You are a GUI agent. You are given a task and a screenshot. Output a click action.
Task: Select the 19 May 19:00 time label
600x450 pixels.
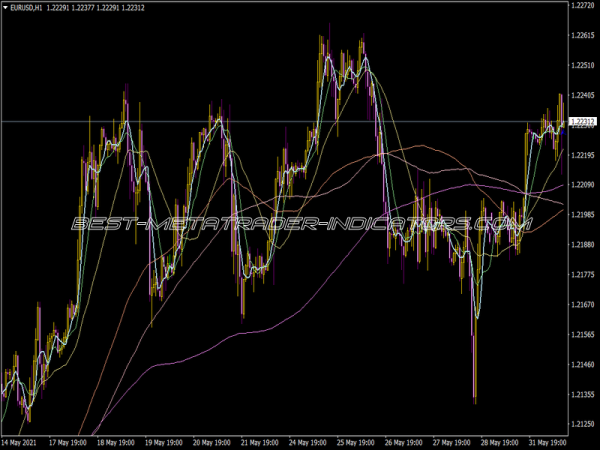pos(163,443)
